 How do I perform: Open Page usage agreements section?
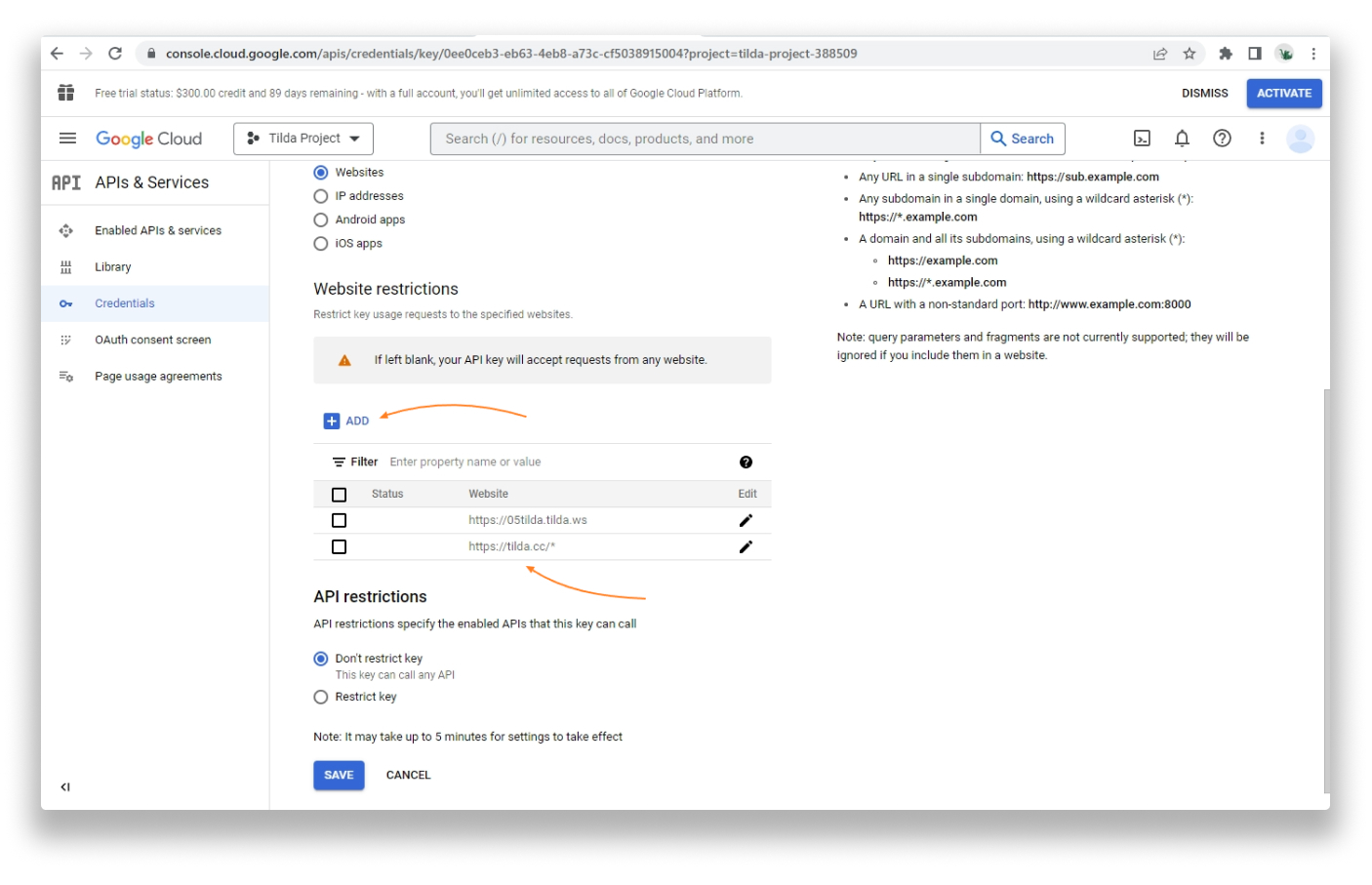(x=155, y=377)
